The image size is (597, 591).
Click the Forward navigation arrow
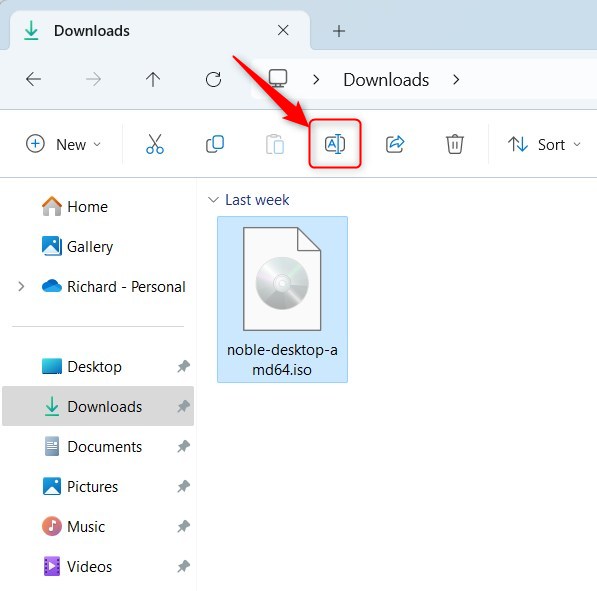pyautogui.click(x=93, y=80)
